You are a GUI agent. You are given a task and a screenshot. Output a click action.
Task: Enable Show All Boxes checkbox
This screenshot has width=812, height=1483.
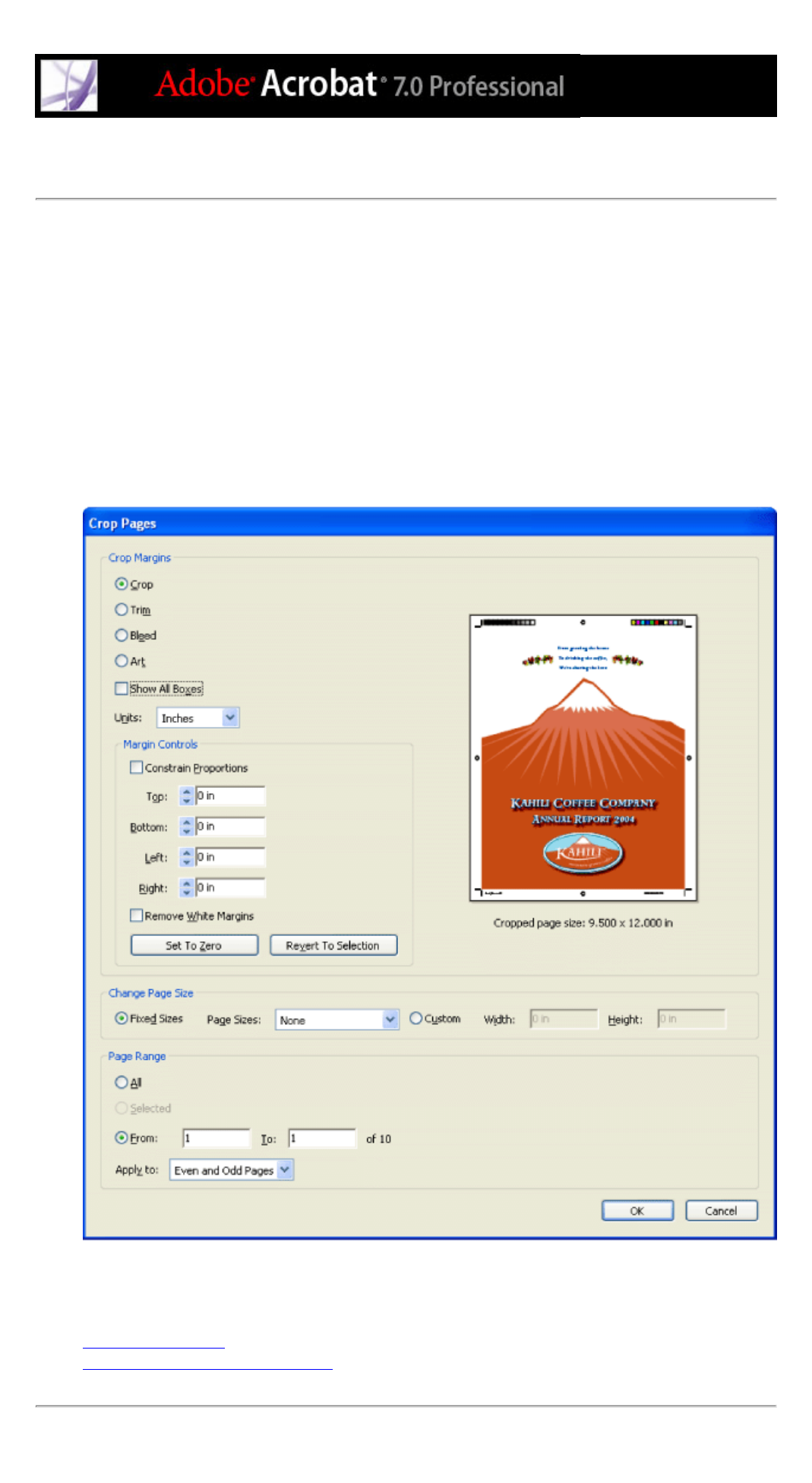(x=122, y=688)
